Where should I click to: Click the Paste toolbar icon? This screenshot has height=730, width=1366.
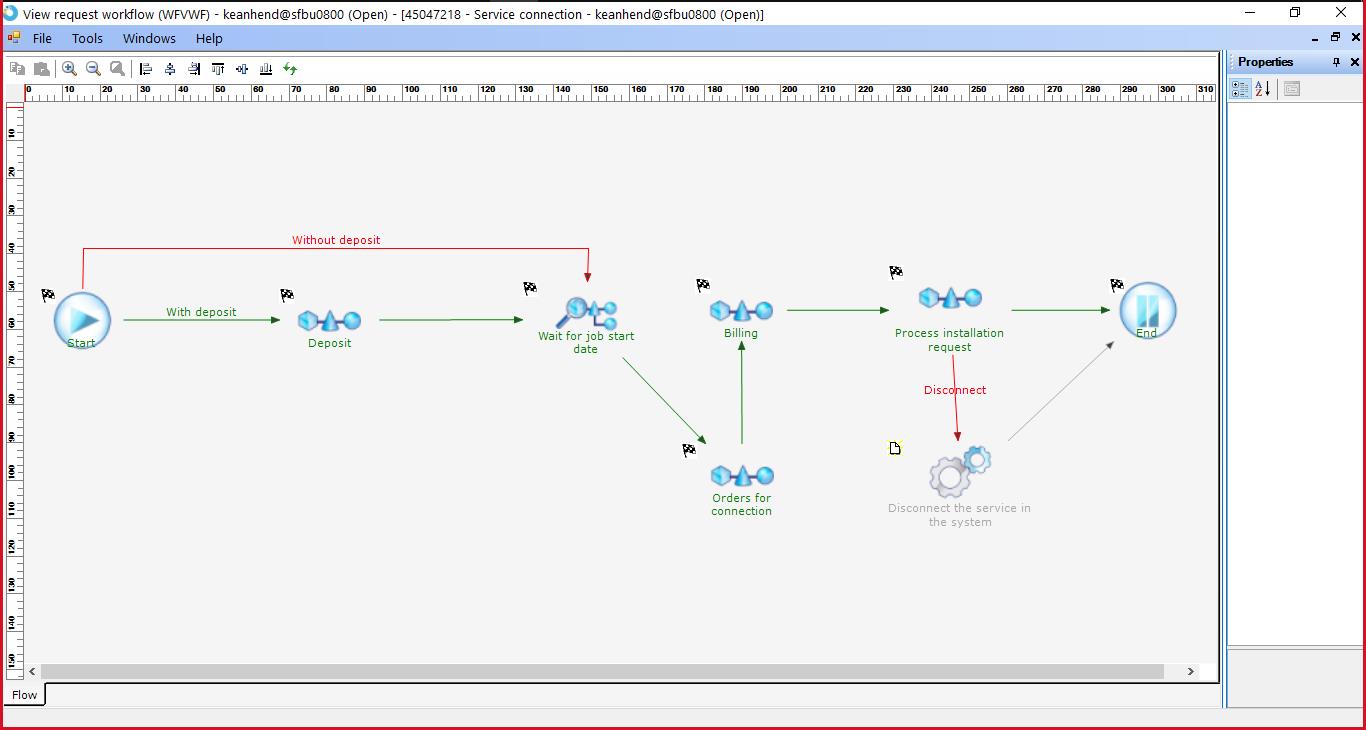coord(41,69)
